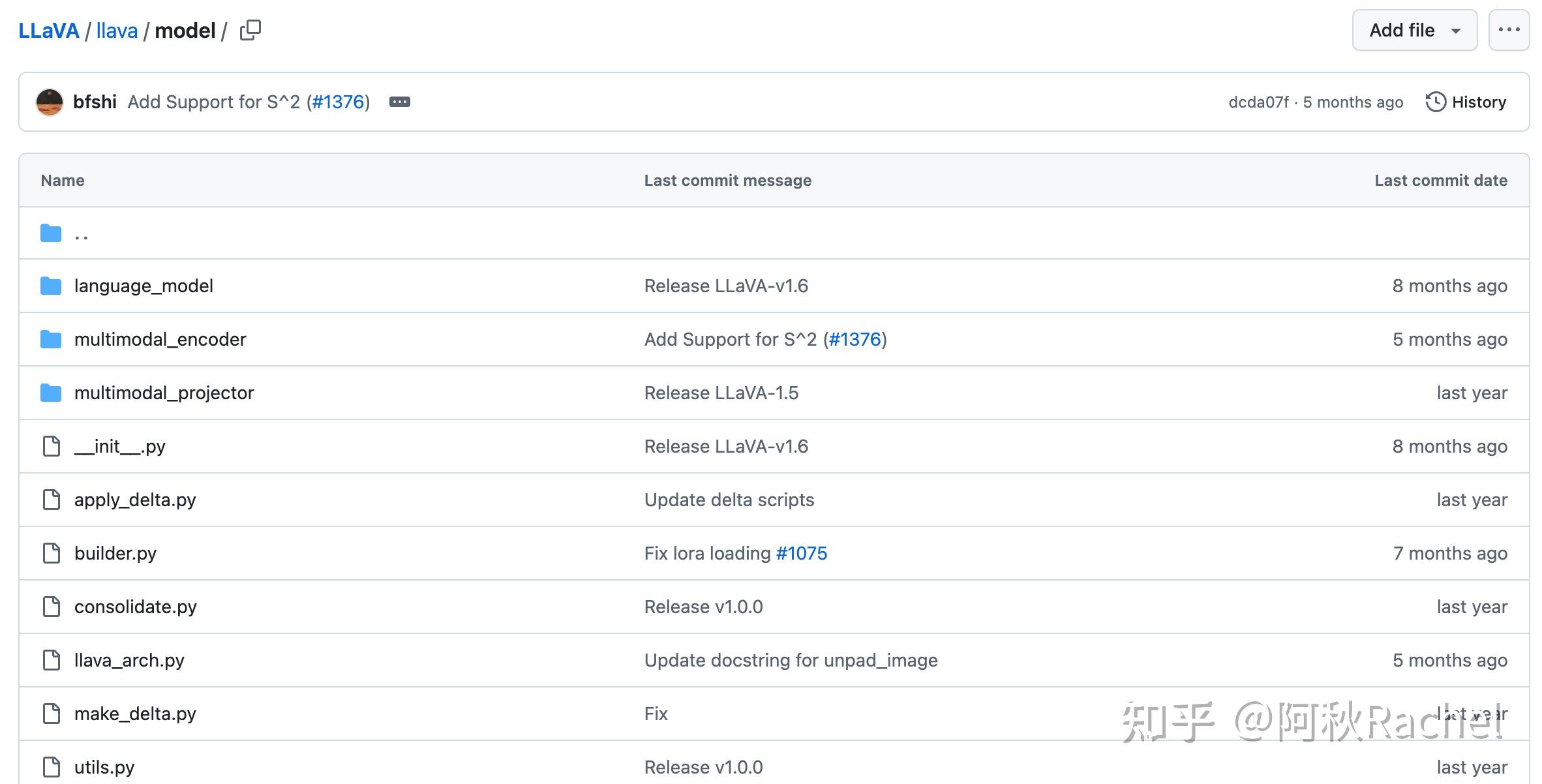Copy the file path using the copy icon
The height and width of the screenshot is (784, 1542).
pos(250,30)
